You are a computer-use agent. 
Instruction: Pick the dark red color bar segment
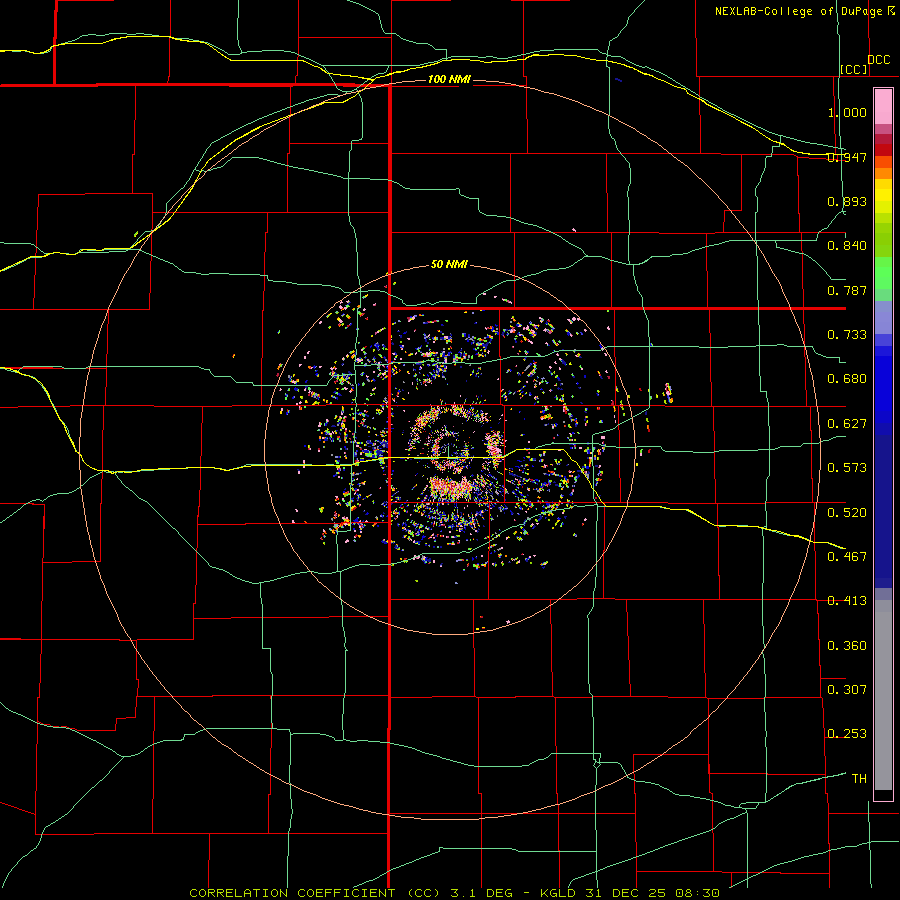point(883,149)
